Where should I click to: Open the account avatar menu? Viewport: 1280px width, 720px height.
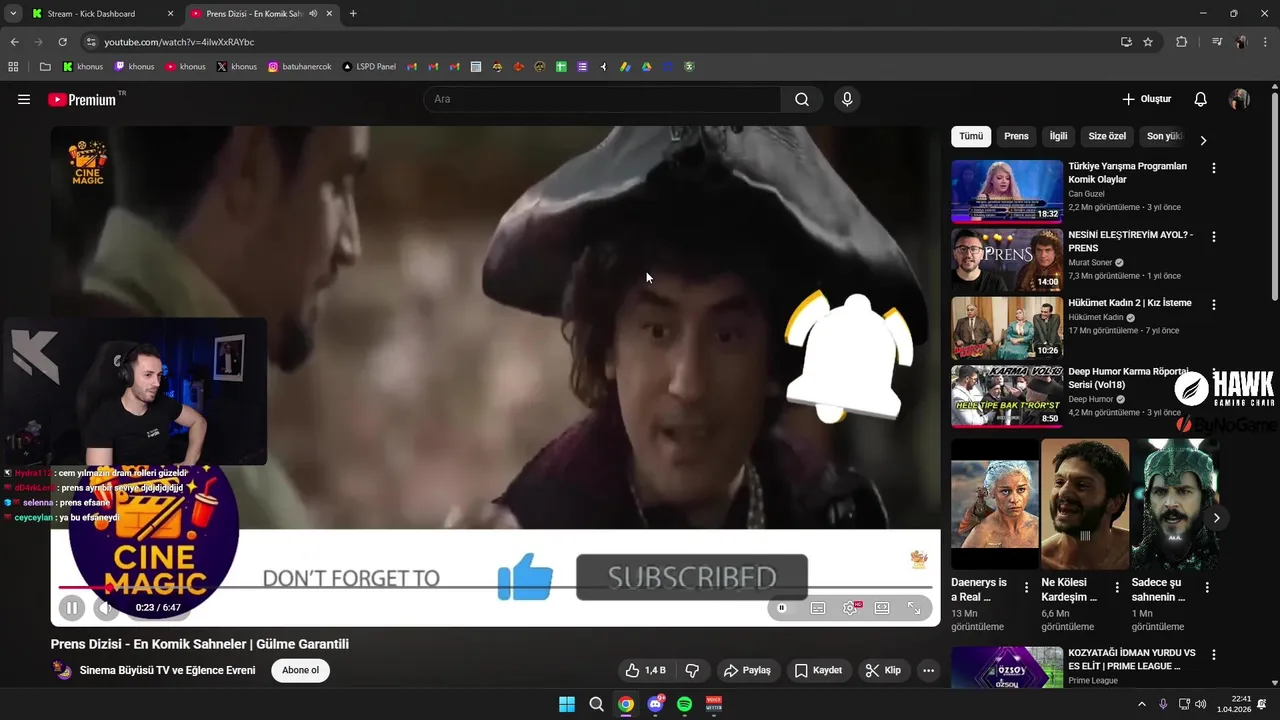[1239, 99]
